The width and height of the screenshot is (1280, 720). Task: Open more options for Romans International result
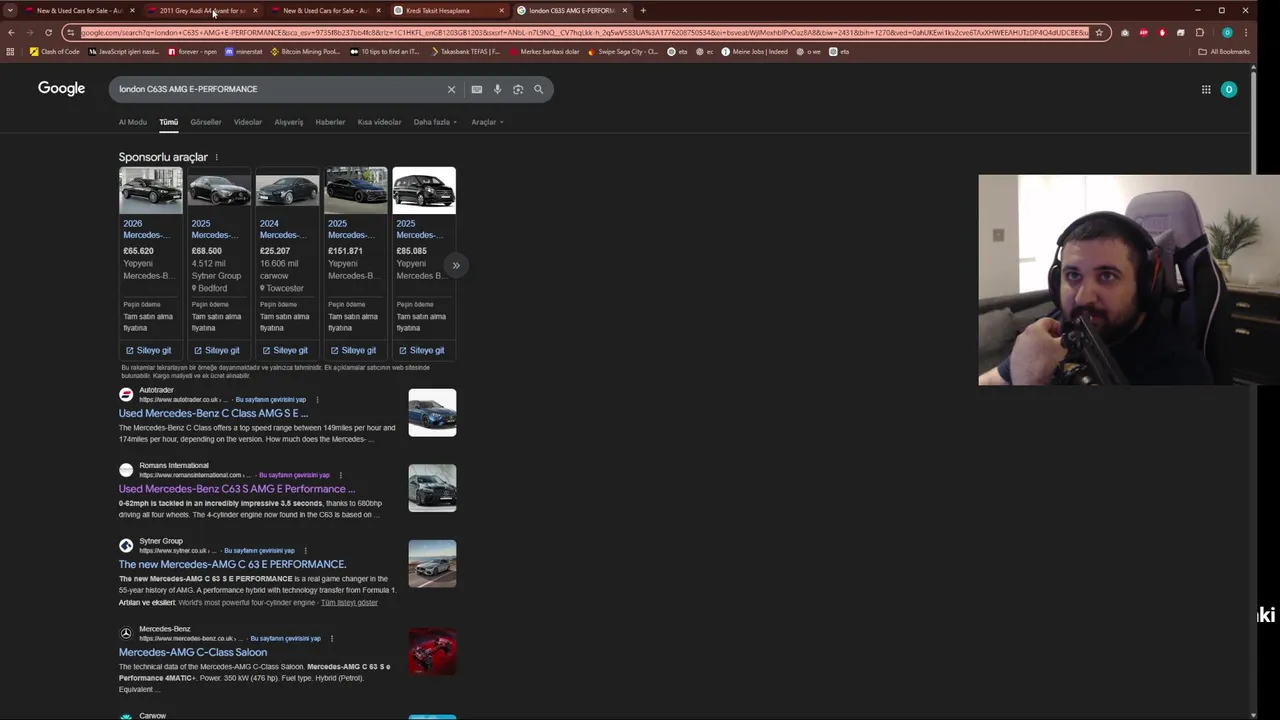click(340, 475)
